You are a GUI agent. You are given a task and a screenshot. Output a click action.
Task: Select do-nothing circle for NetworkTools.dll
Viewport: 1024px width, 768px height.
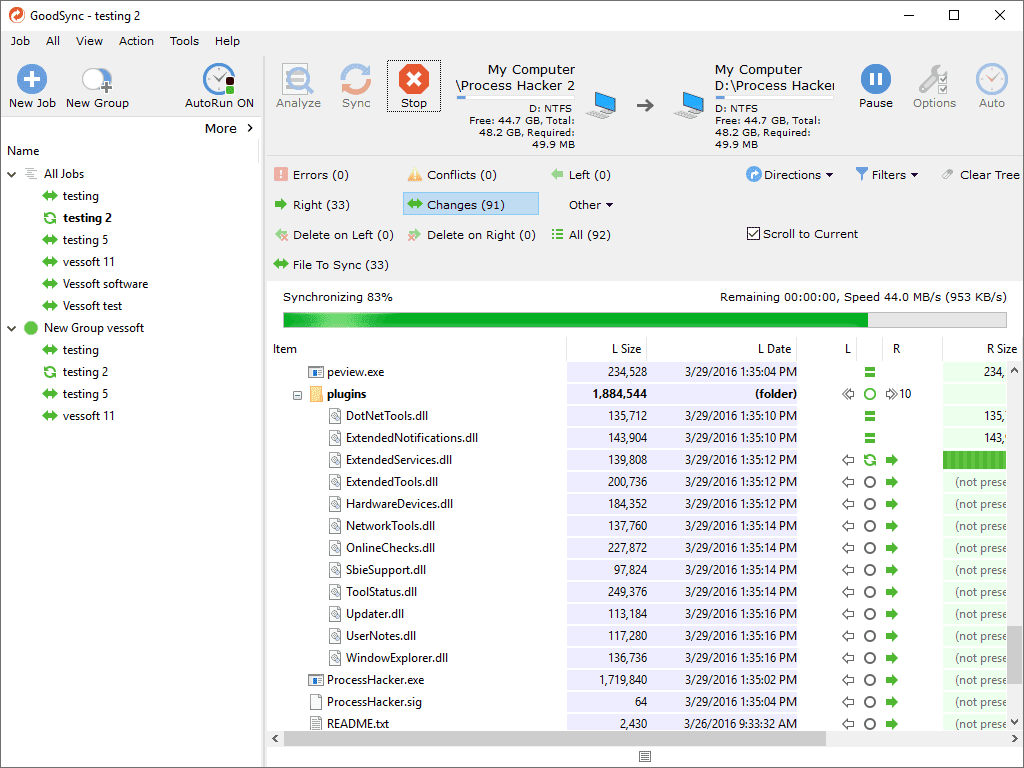(869, 526)
